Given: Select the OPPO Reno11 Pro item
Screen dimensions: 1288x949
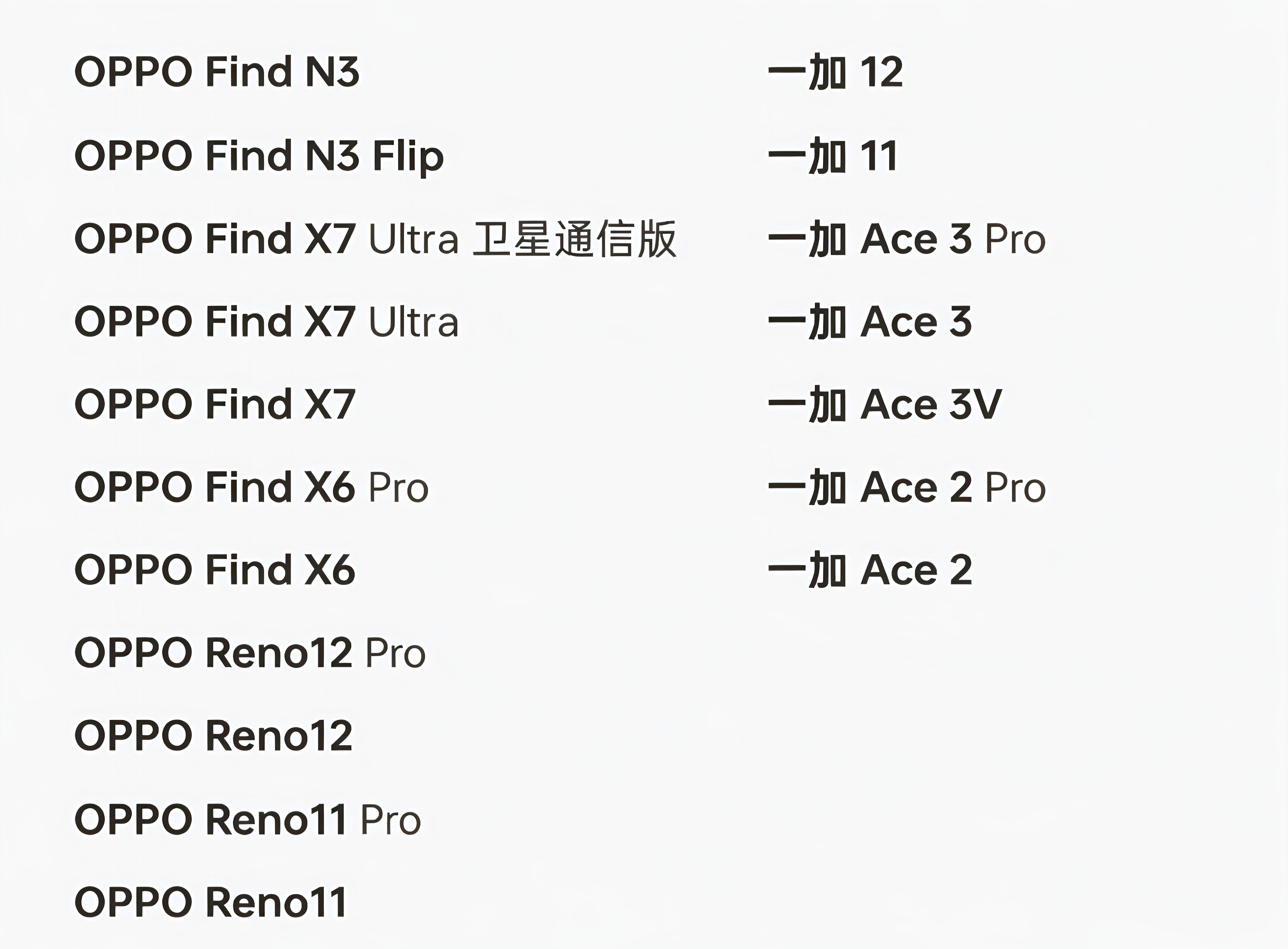Looking at the screenshot, I should [247, 820].
